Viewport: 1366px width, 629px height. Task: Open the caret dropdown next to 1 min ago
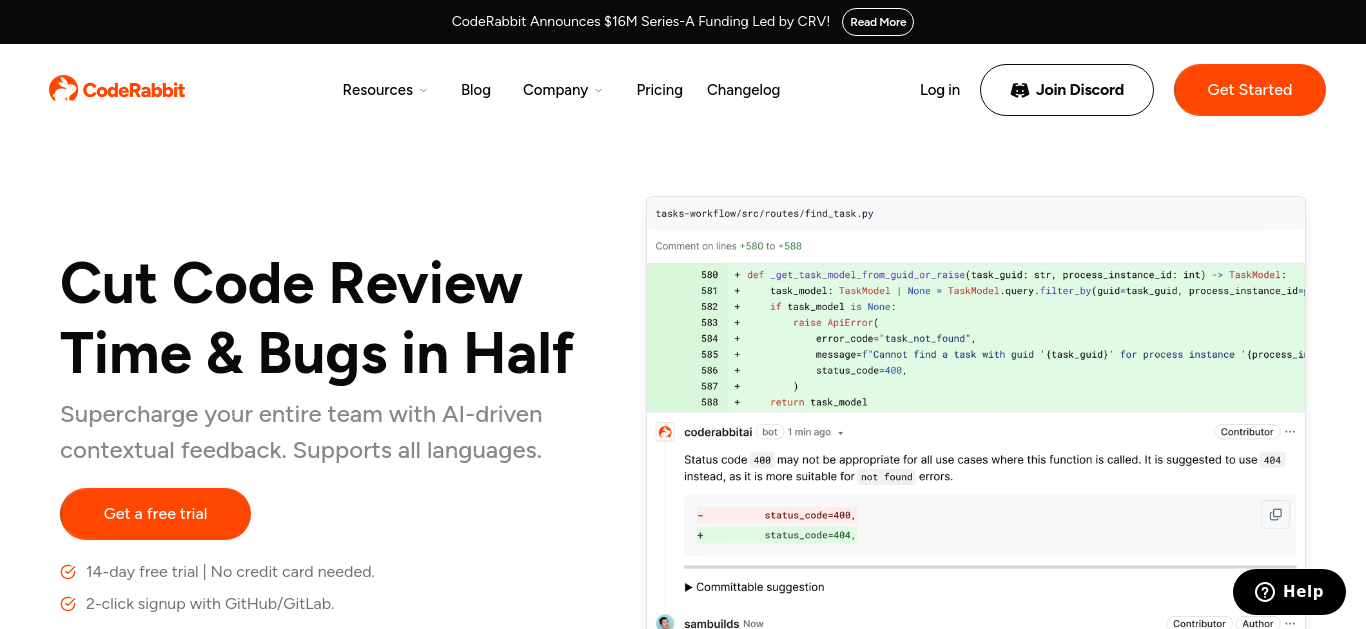pyautogui.click(x=841, y=433)
